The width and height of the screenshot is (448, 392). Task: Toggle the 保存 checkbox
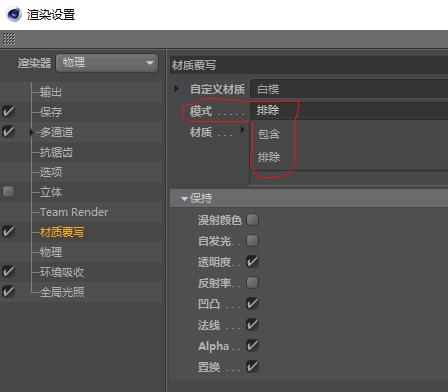[x=8, y=111]
